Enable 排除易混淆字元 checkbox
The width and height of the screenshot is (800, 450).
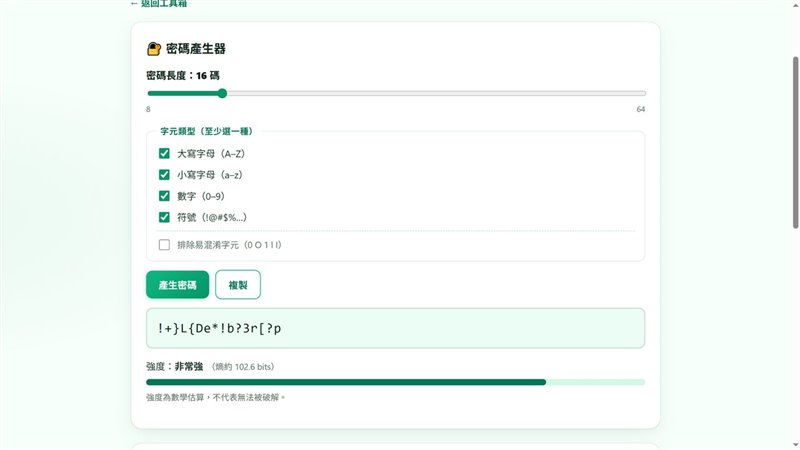pyautogui.click(x=164, y=245)
